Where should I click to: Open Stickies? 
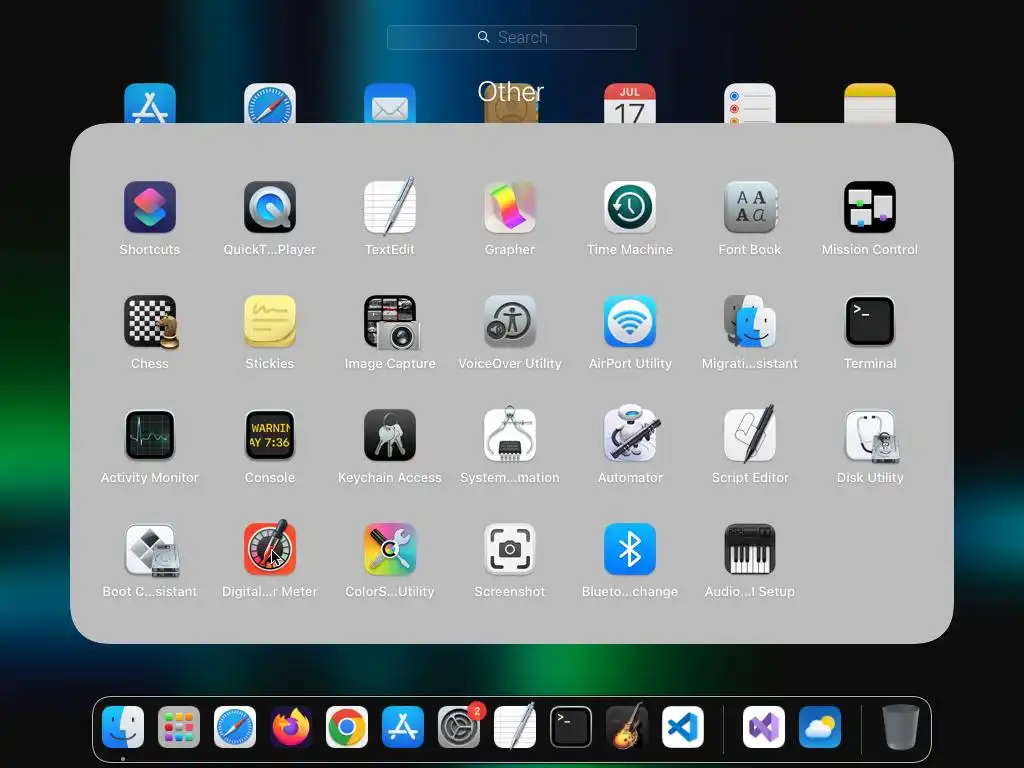click(x=270, y=322)
